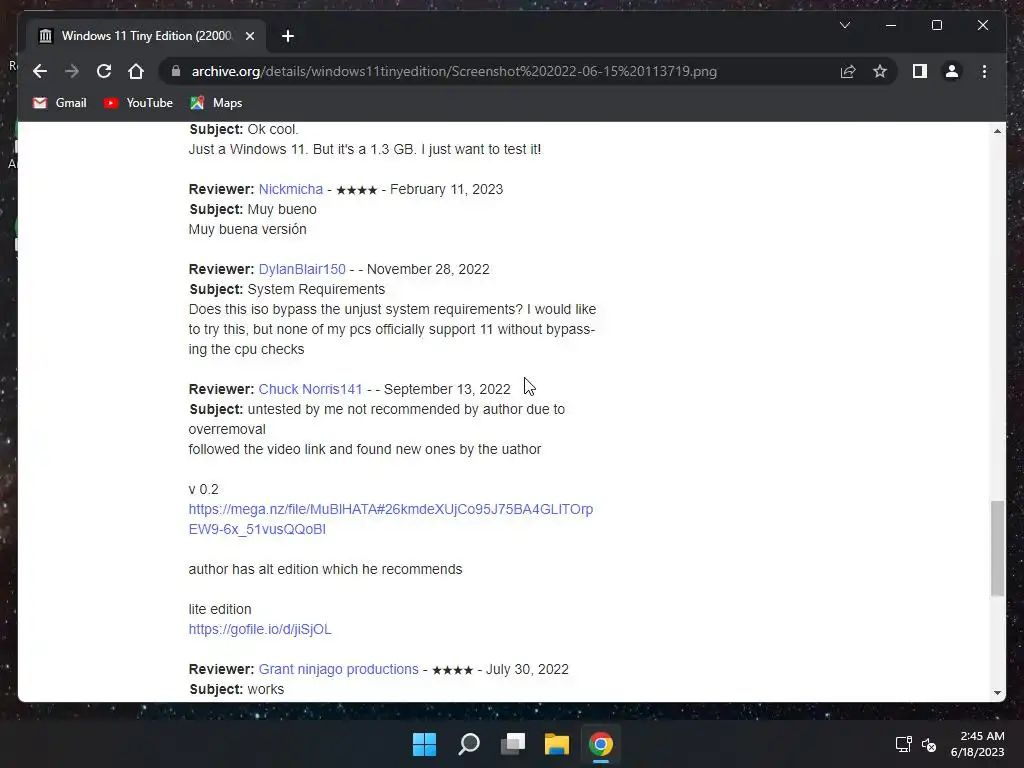This screenshot has height=768, width=1024.
Task: Minimize the Chrome window
Action: (x=891, y=25)
